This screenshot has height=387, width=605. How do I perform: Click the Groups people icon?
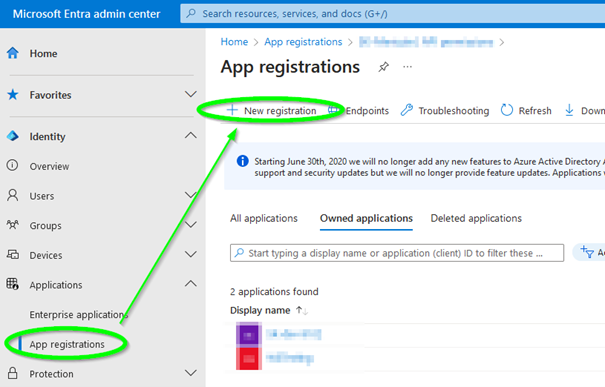pos(12,225)
